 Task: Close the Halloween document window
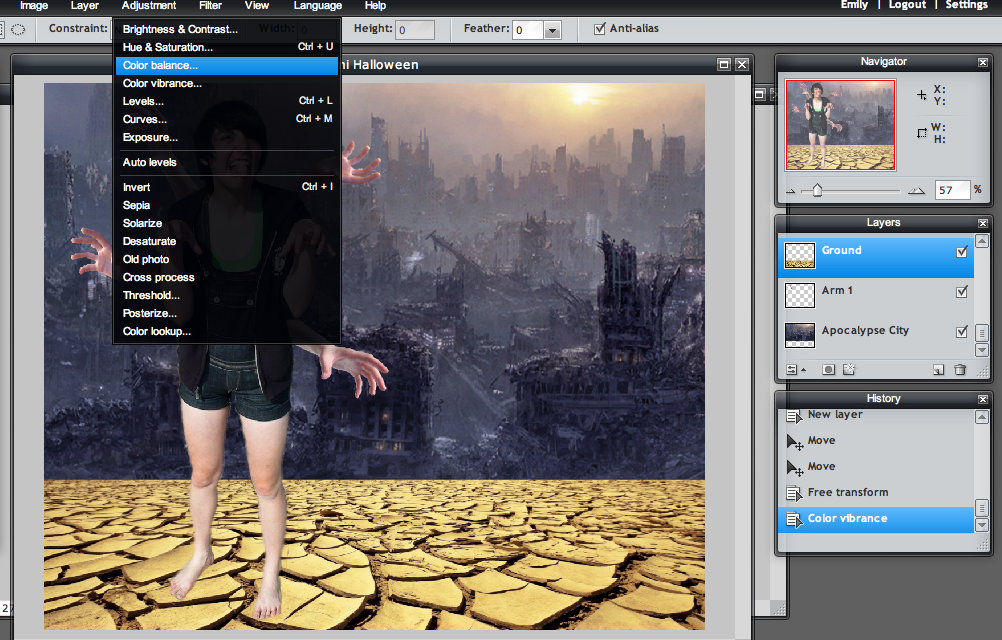coord(741,65)
